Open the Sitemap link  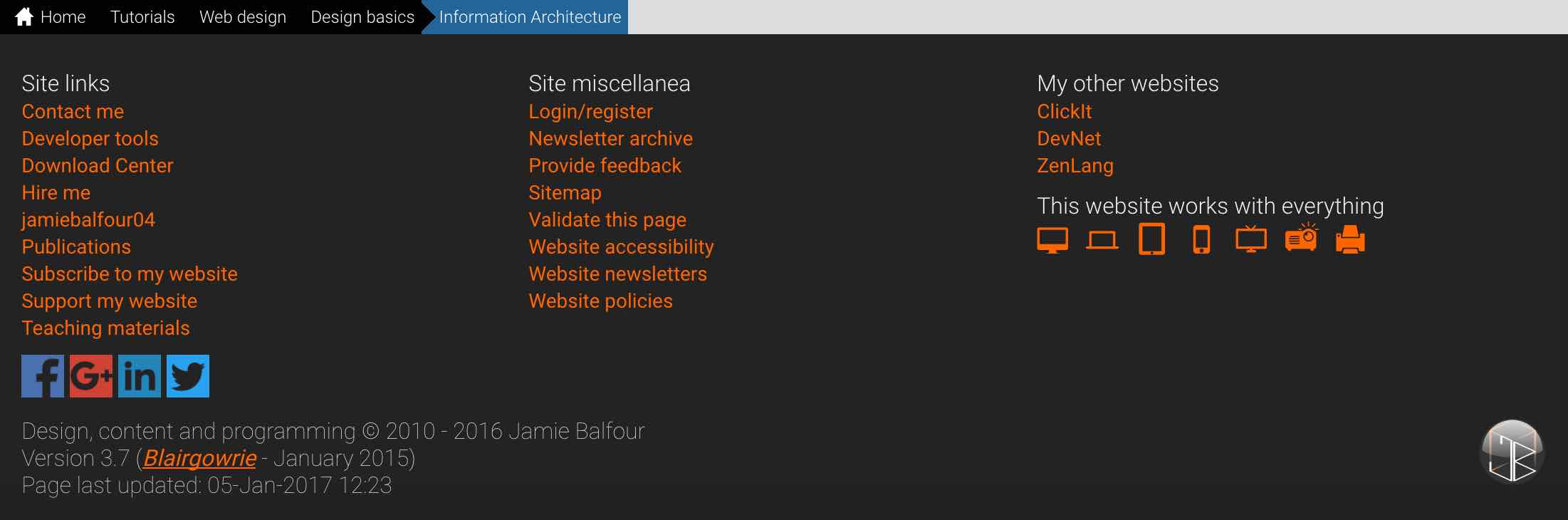pyautogui.click(x=565, y=193)
